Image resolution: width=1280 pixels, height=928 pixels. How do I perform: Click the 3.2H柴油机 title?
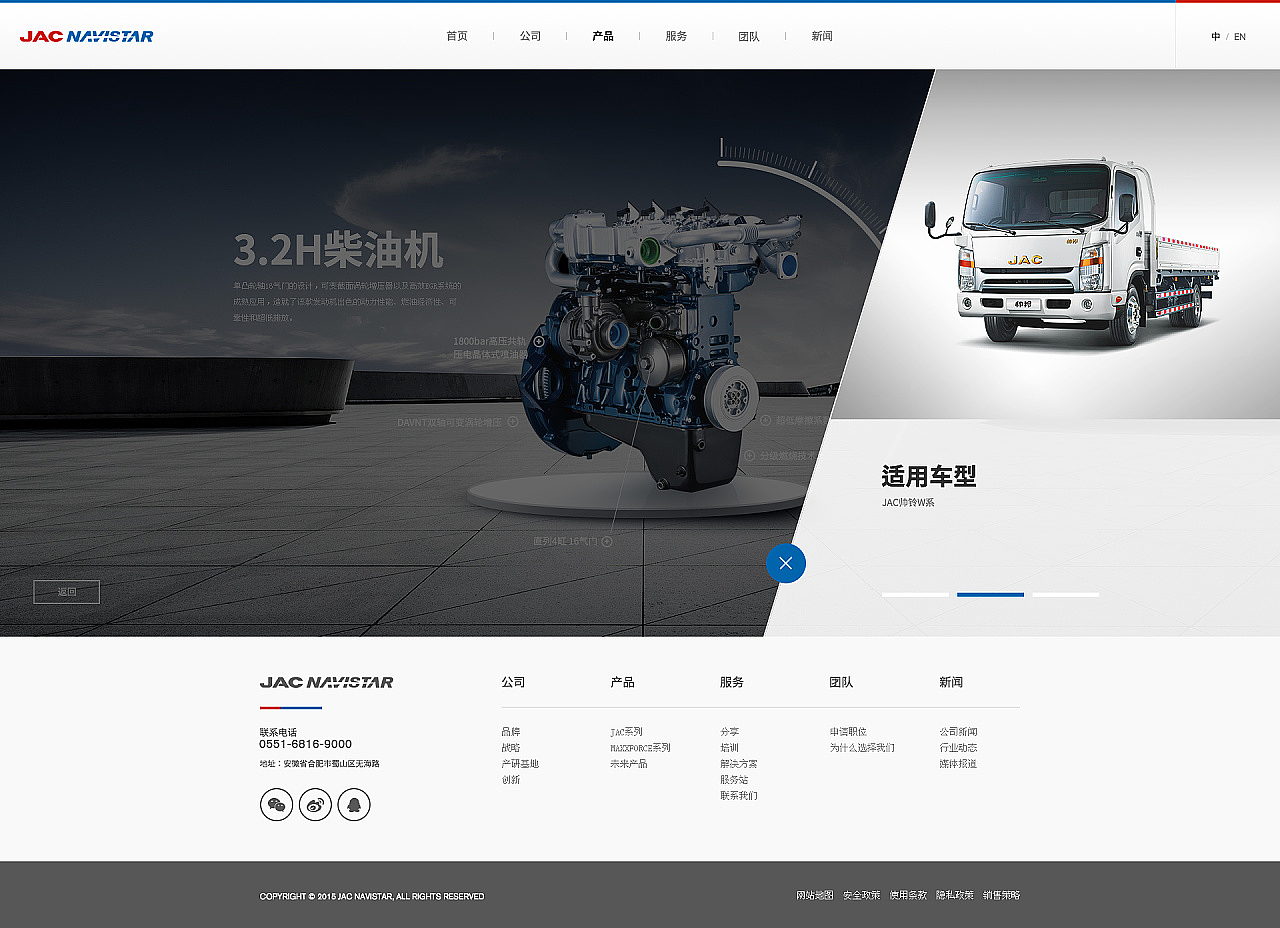pyautogui.click(x=338, y=250)
